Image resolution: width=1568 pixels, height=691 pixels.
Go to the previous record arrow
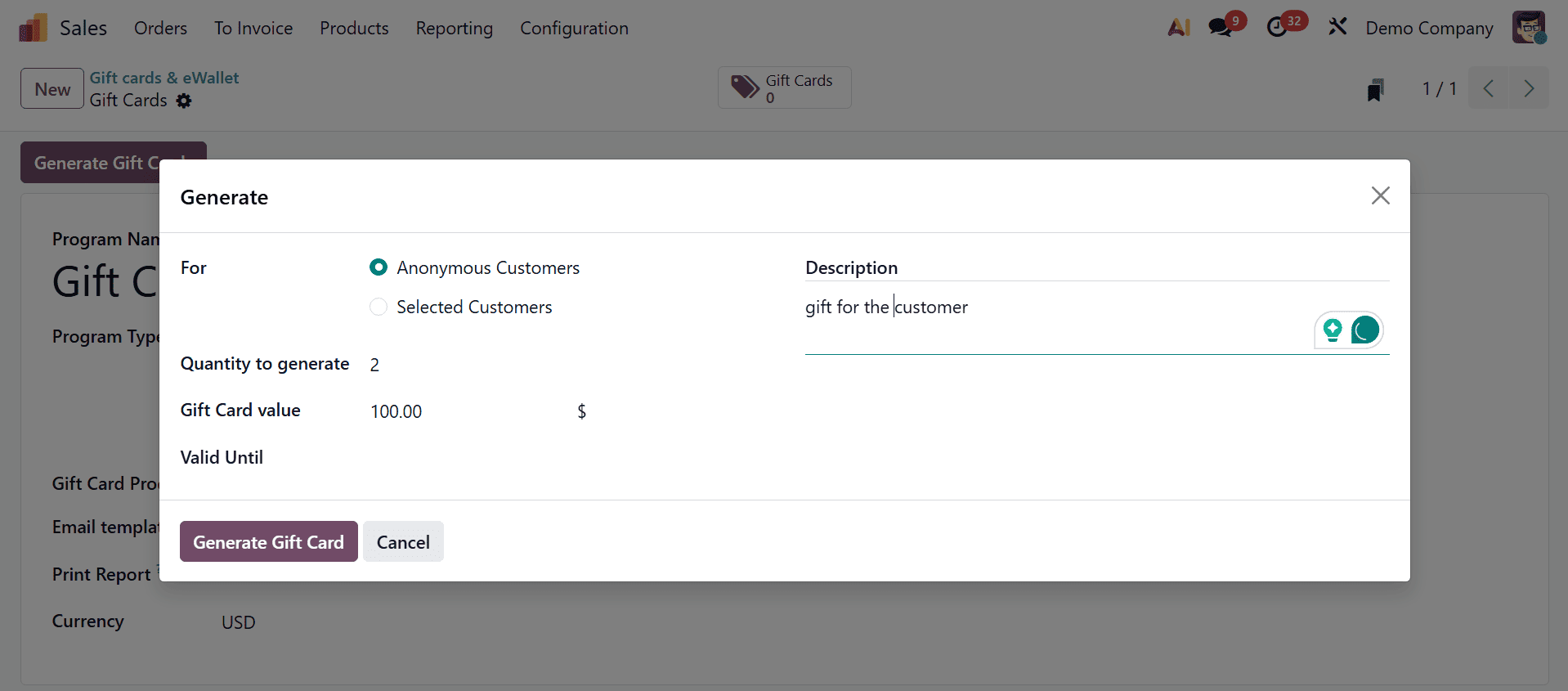coord(1489,88)
